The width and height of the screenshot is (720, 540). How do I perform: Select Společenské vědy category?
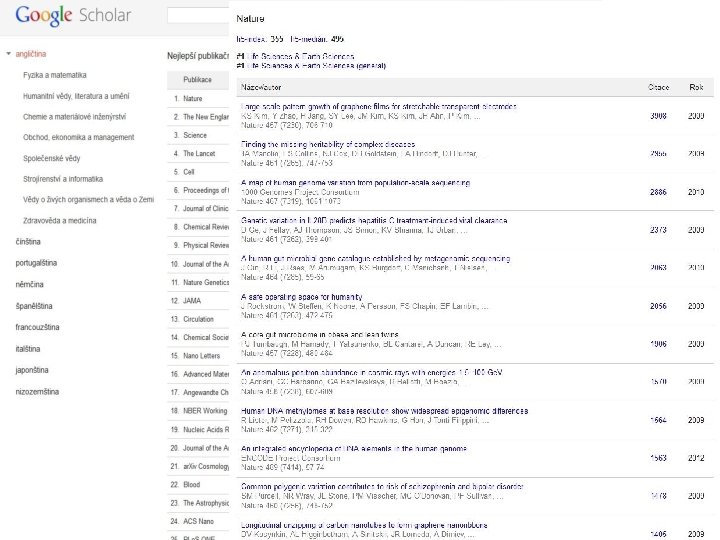[x=51, y=158]
